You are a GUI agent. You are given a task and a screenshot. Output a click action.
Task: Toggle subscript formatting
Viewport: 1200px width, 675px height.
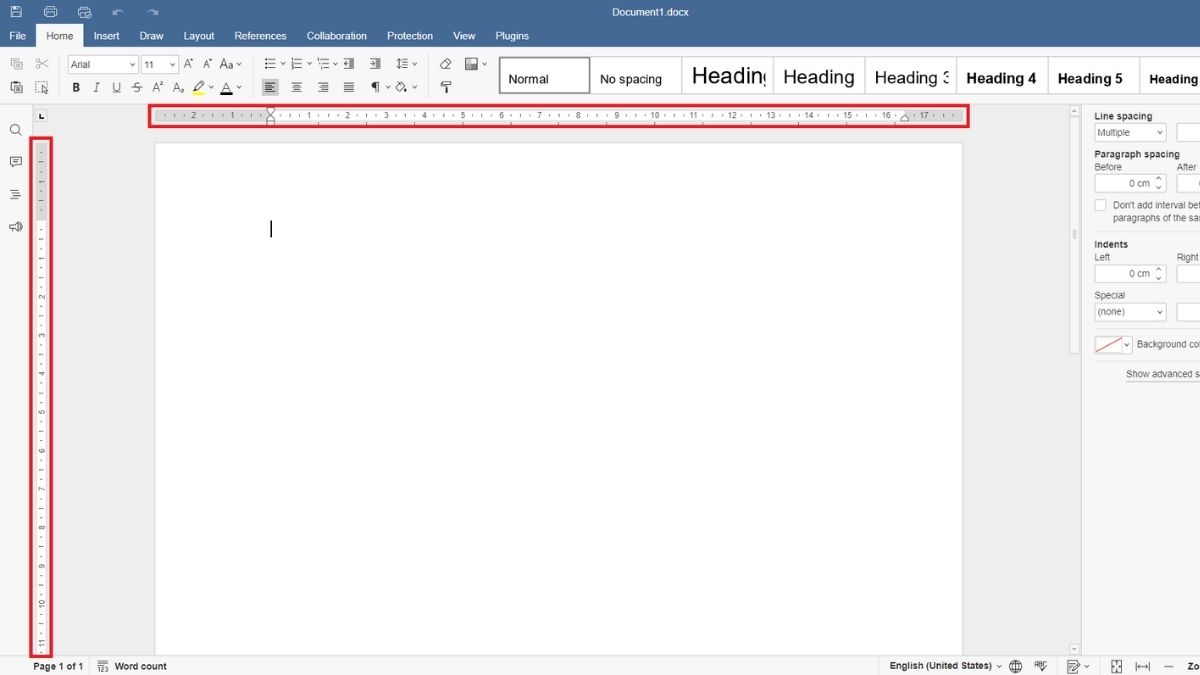[178, 87]
